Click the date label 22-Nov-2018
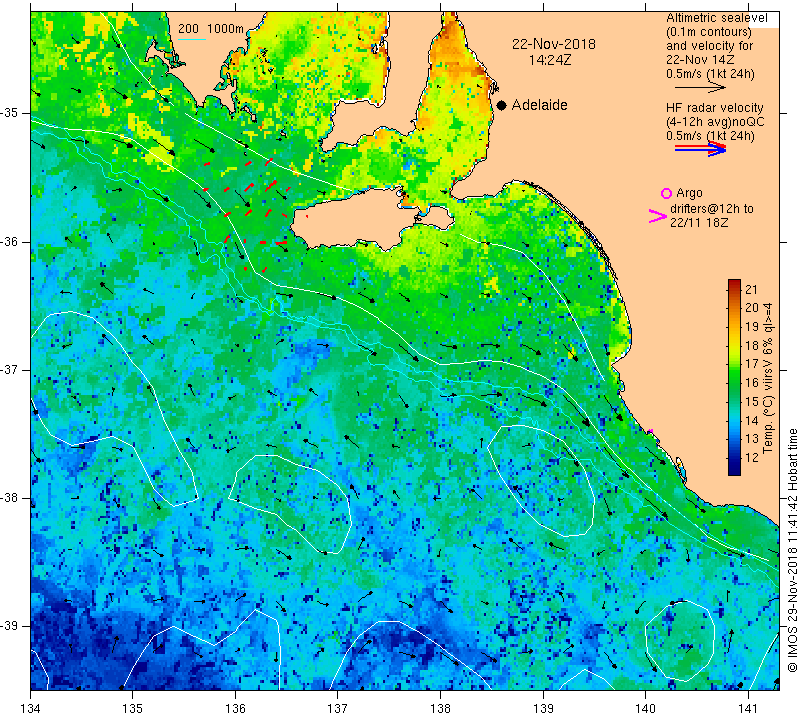This screenshot has width=800, height=720. click(554, 44)
